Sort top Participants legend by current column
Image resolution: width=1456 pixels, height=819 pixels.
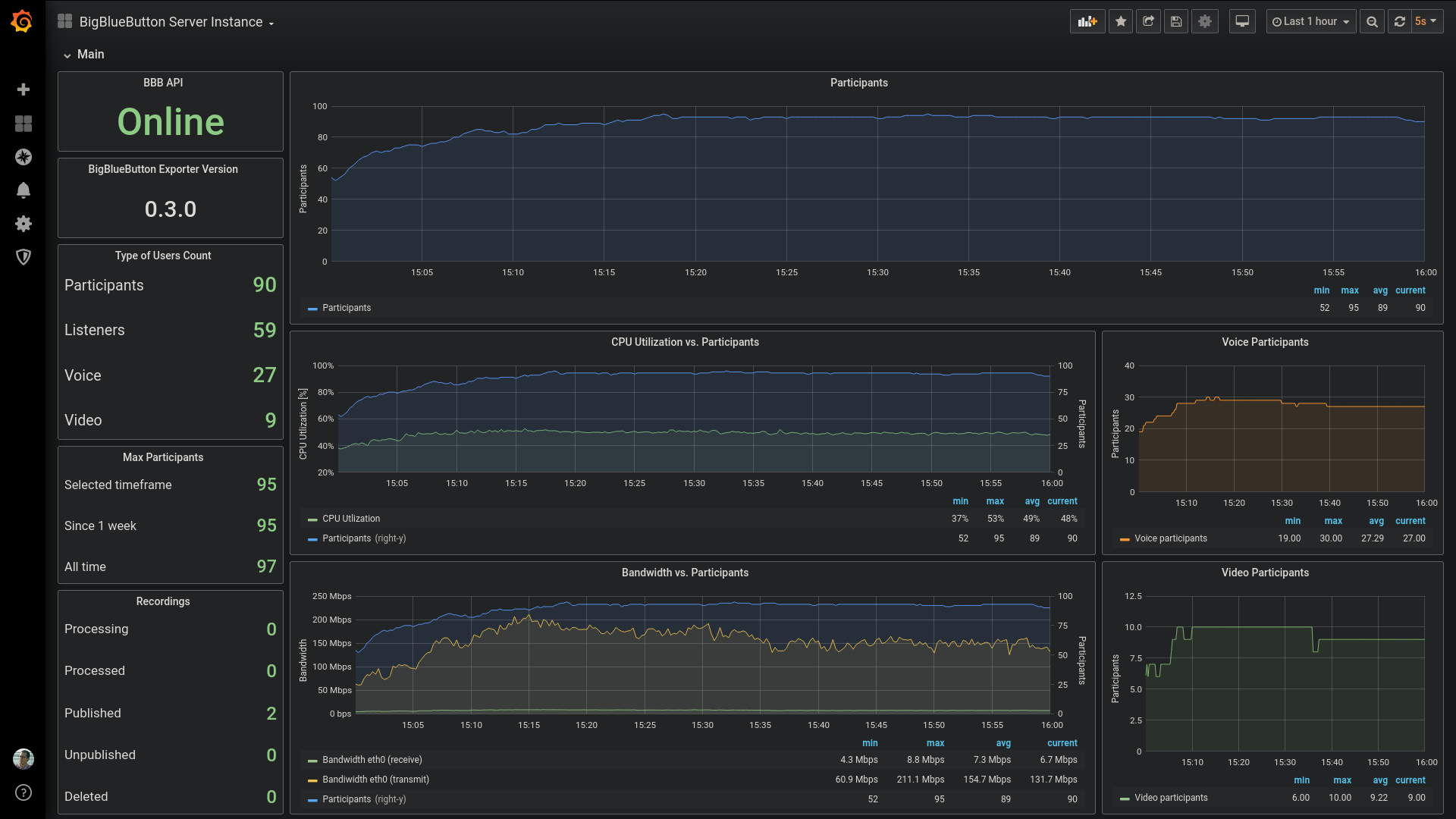tap(1410, 290)
